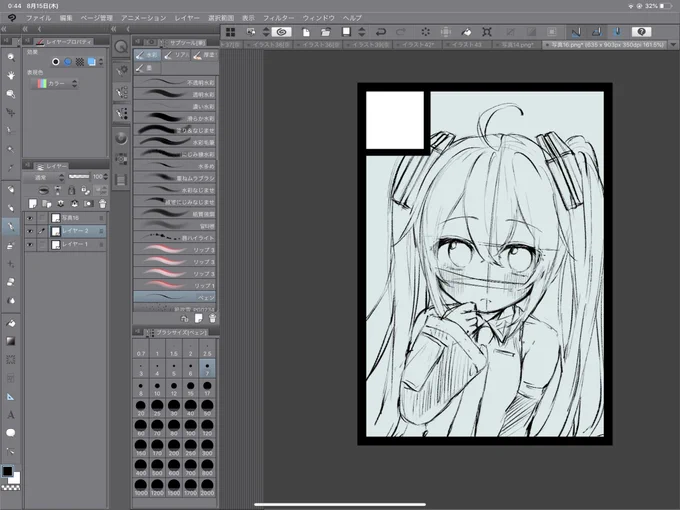
Task: Choose brush size 2000
Action: (207, 487)
